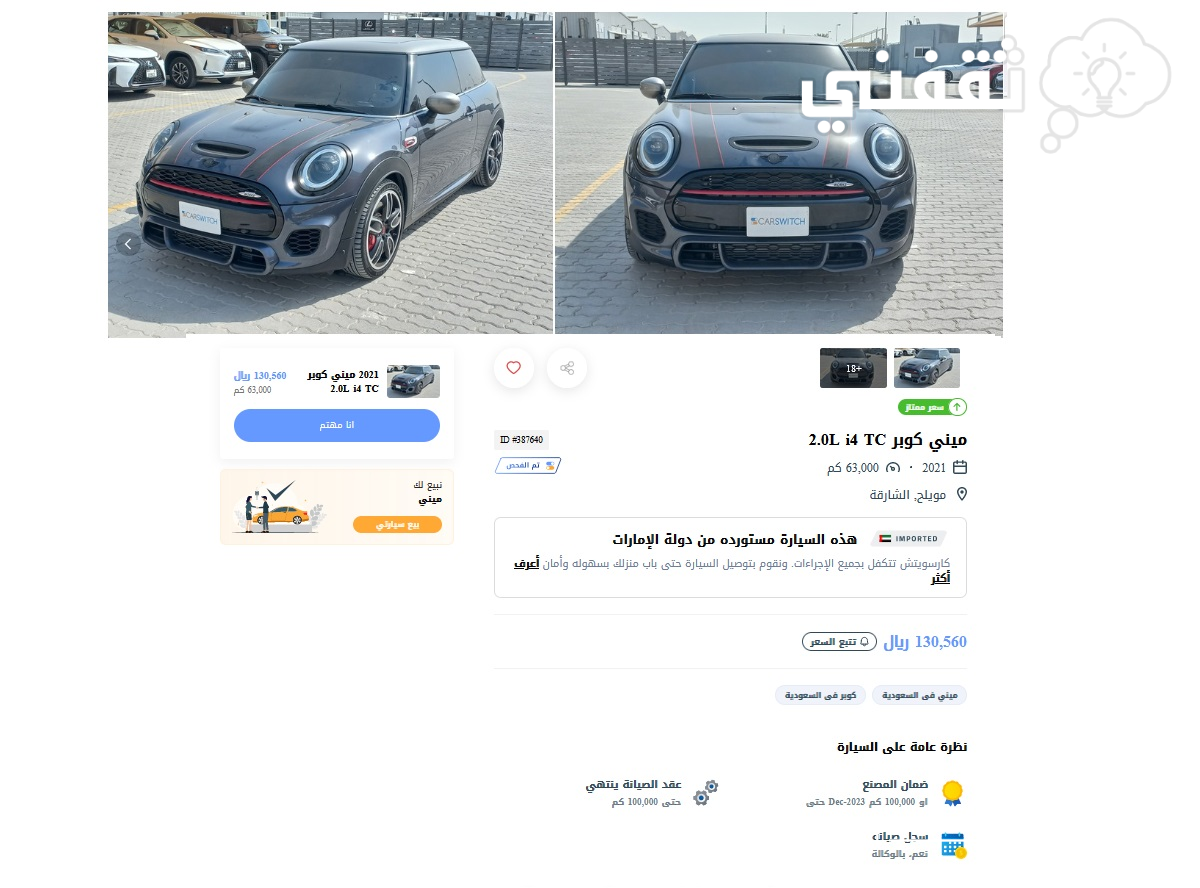The height and width of the screenshot is (888, 1200).
Task: Click the أنا مهتم button
Action: coord(337,425)
